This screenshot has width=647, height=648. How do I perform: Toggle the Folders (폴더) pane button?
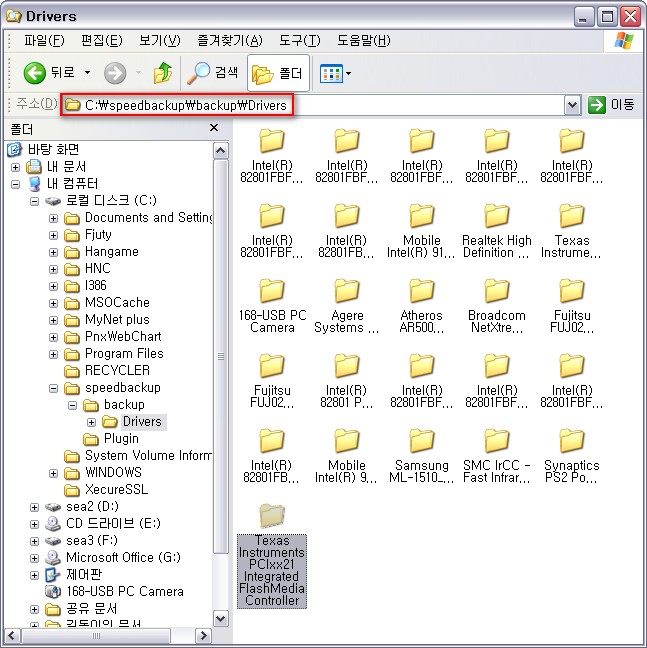click(278, 73)
